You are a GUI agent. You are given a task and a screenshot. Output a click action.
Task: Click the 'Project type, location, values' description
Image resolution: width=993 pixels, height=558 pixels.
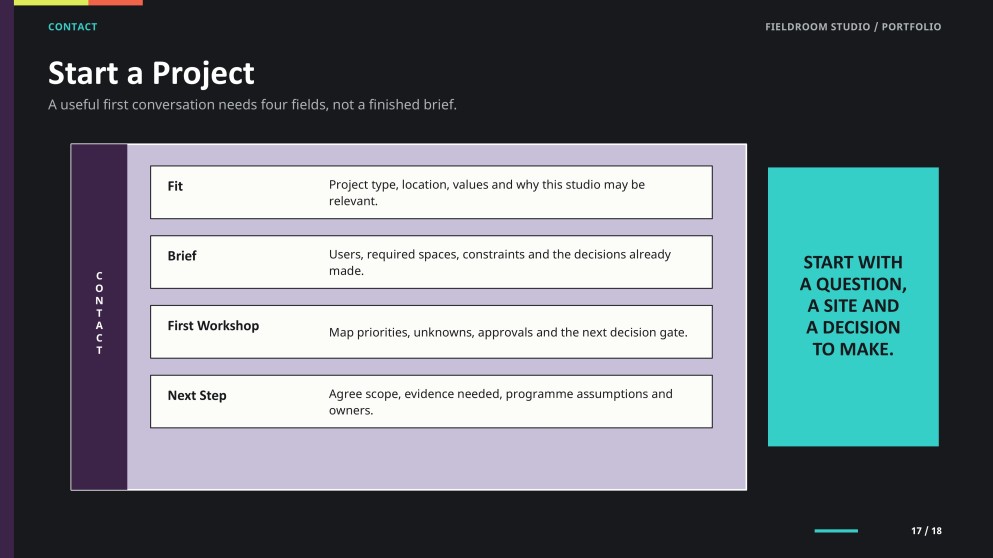point(486,193)
